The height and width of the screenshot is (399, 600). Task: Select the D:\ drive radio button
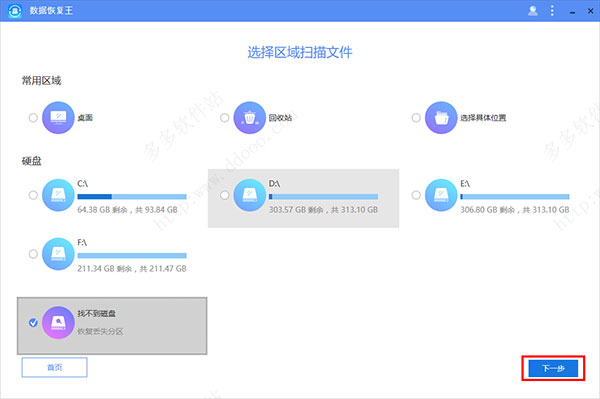click(x=225, y=195)
